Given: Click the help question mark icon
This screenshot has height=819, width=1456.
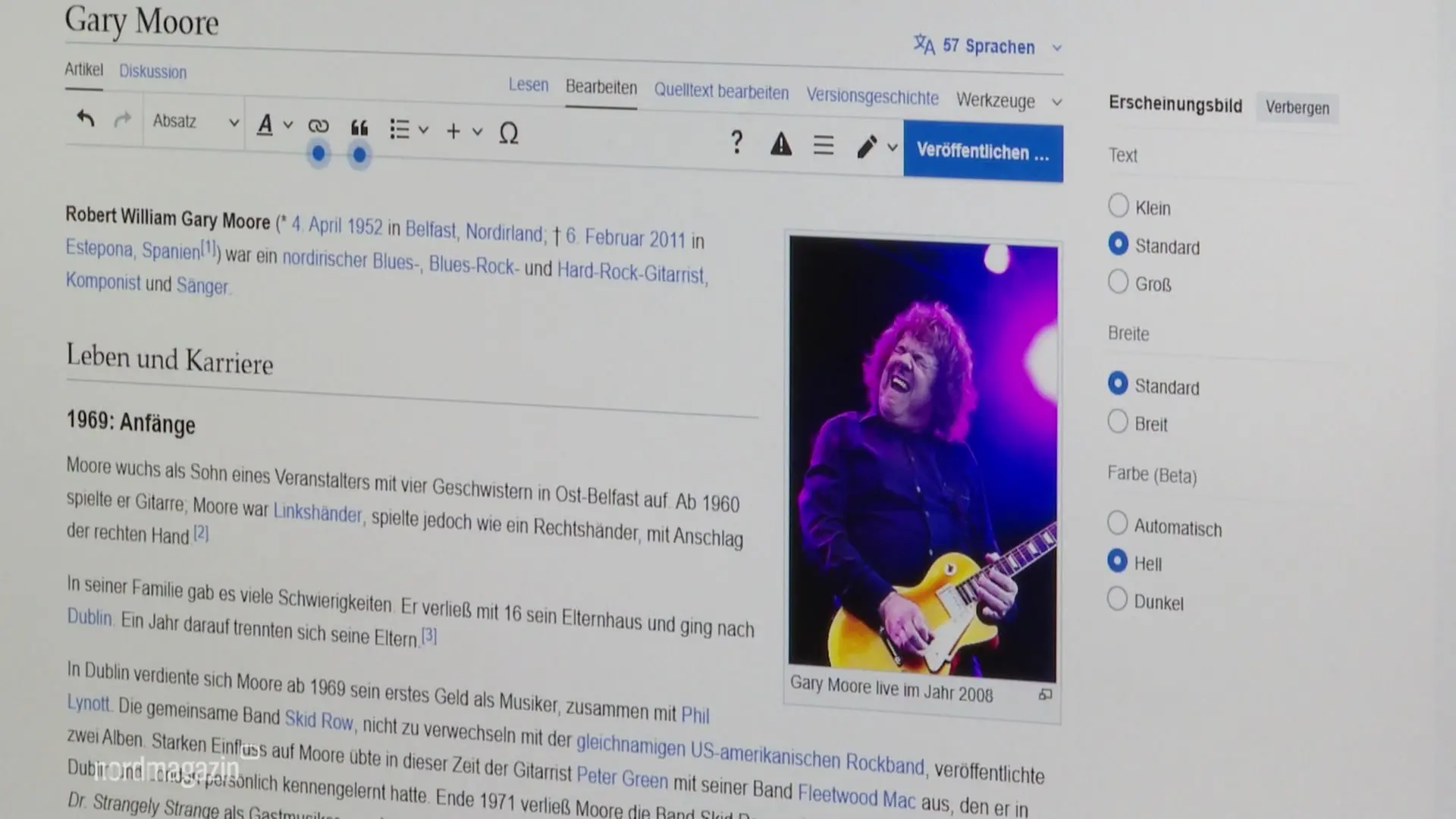Looking at the screenshot, I should [x=736, y=141].
